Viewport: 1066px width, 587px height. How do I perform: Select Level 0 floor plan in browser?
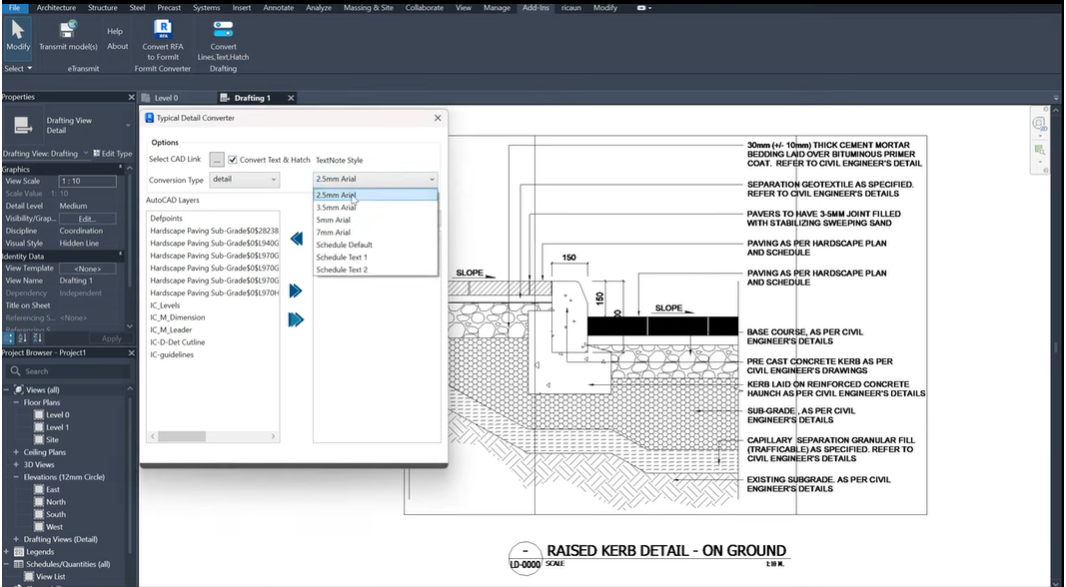pyautogui.click(x=57, y=415)
